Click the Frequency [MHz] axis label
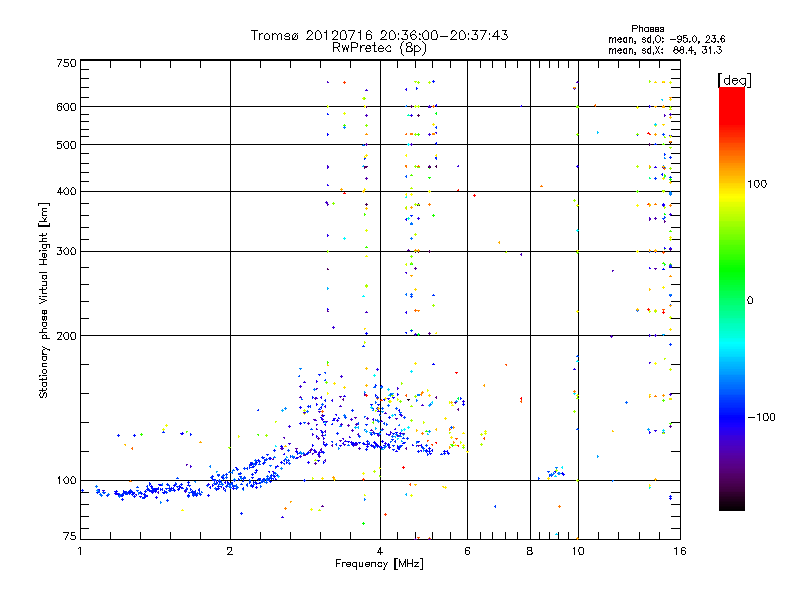800x600 pixels. pos(379,564)
